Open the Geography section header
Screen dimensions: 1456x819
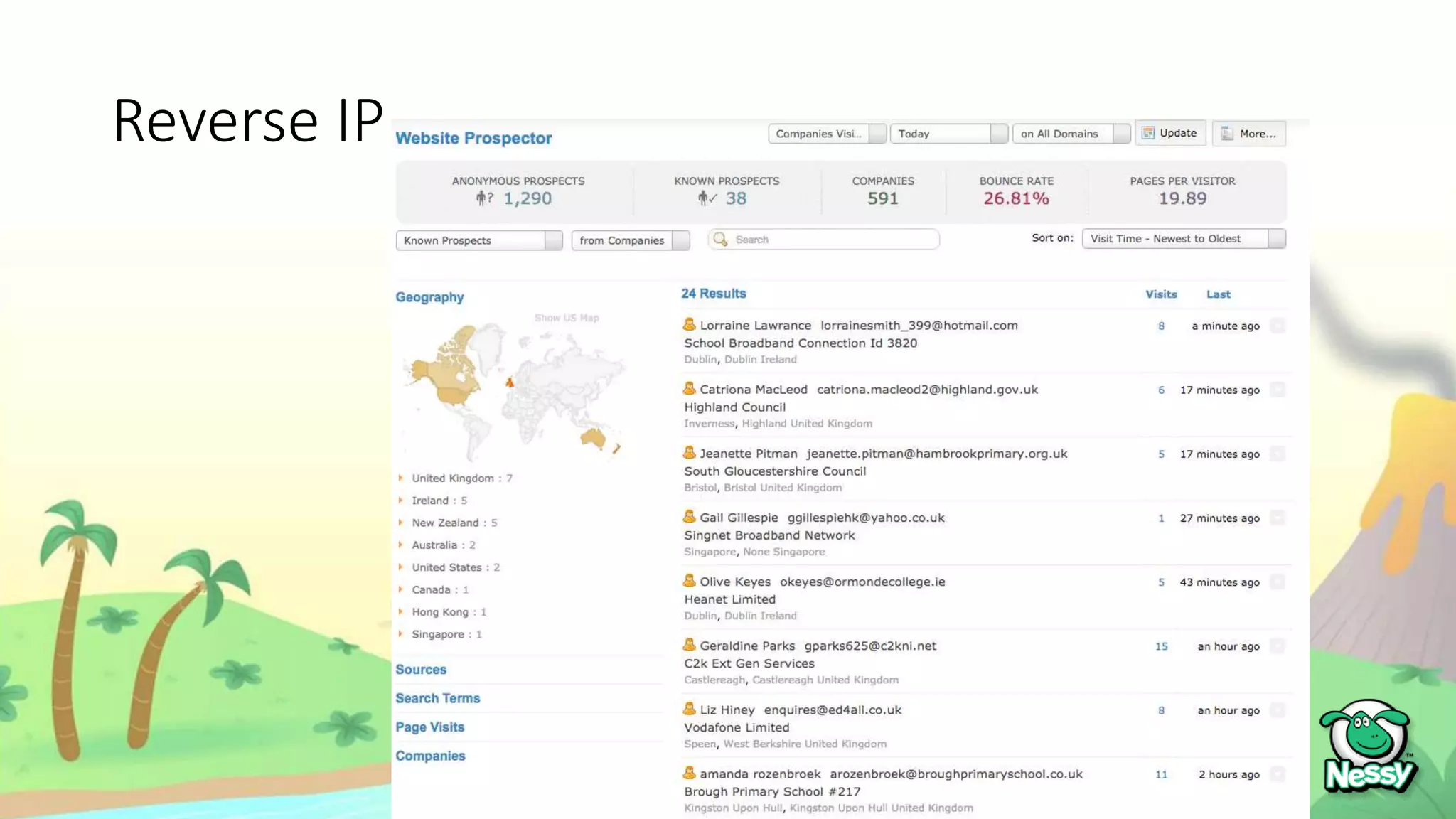click(x=429, y=297)
